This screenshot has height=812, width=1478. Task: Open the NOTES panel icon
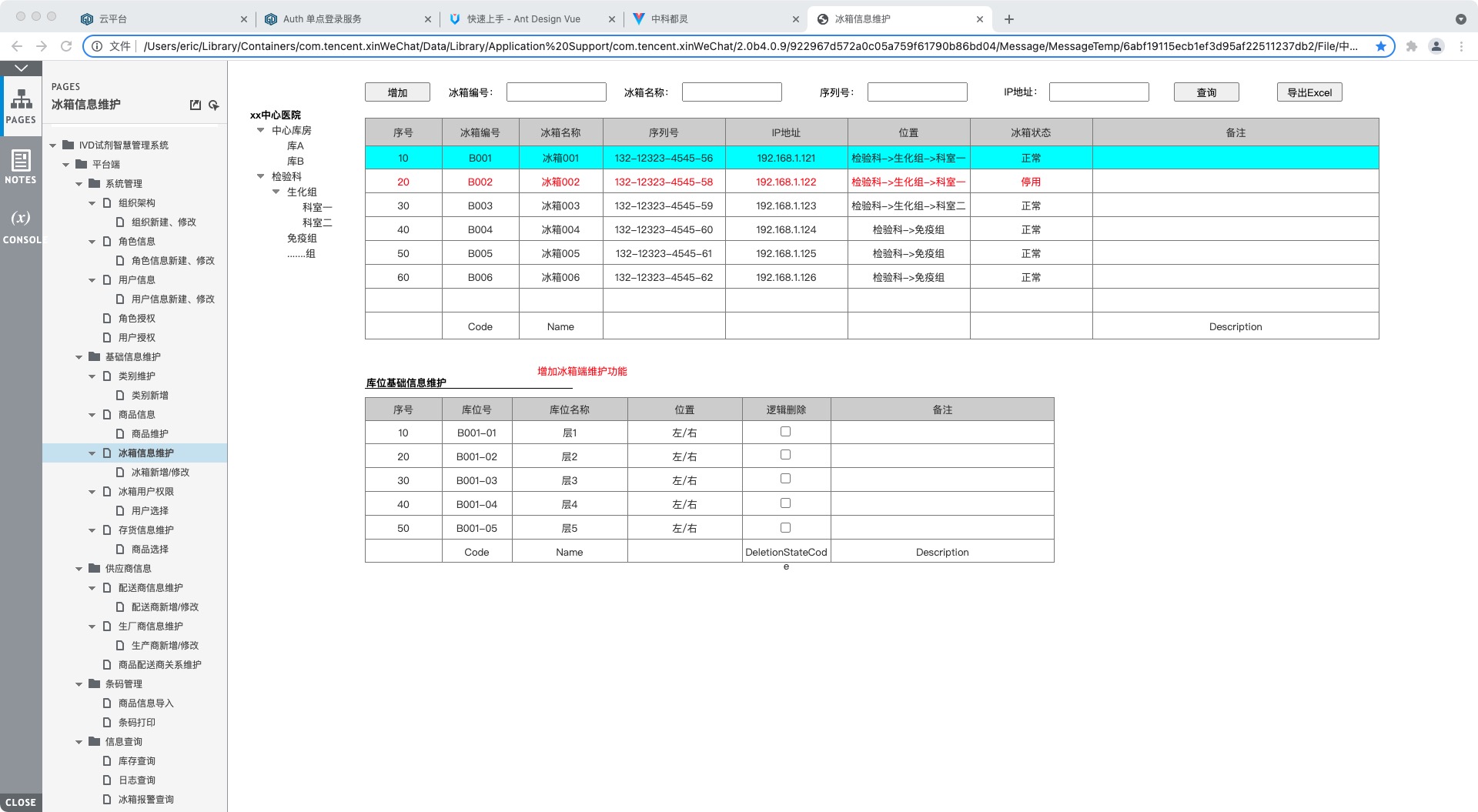click(x=21, y=166)
